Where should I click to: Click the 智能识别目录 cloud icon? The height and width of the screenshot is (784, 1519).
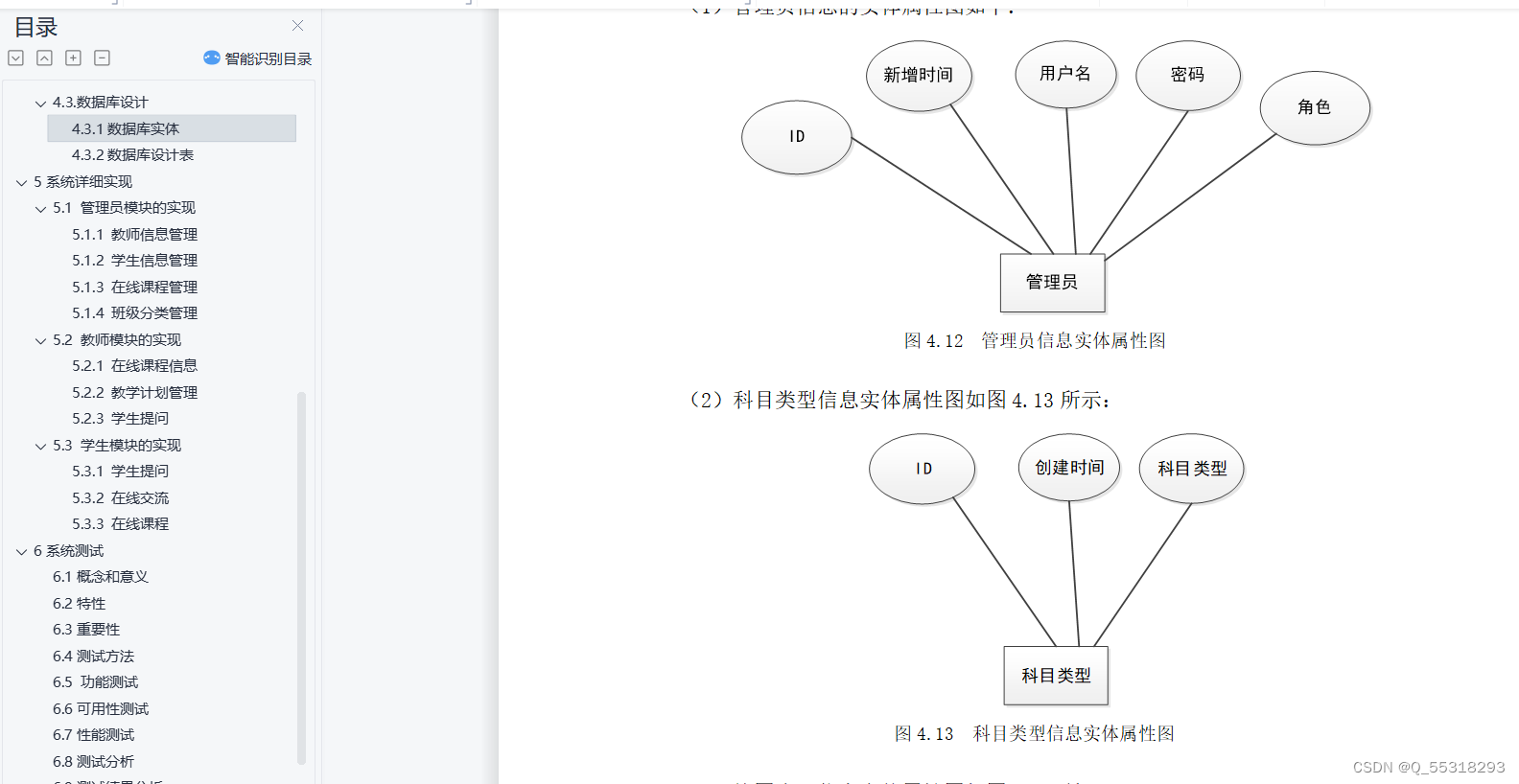[x=212, y=58]
